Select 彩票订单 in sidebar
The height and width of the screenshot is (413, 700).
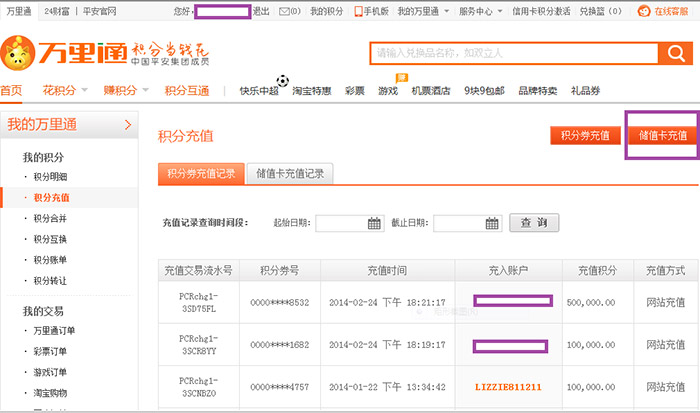50,351
